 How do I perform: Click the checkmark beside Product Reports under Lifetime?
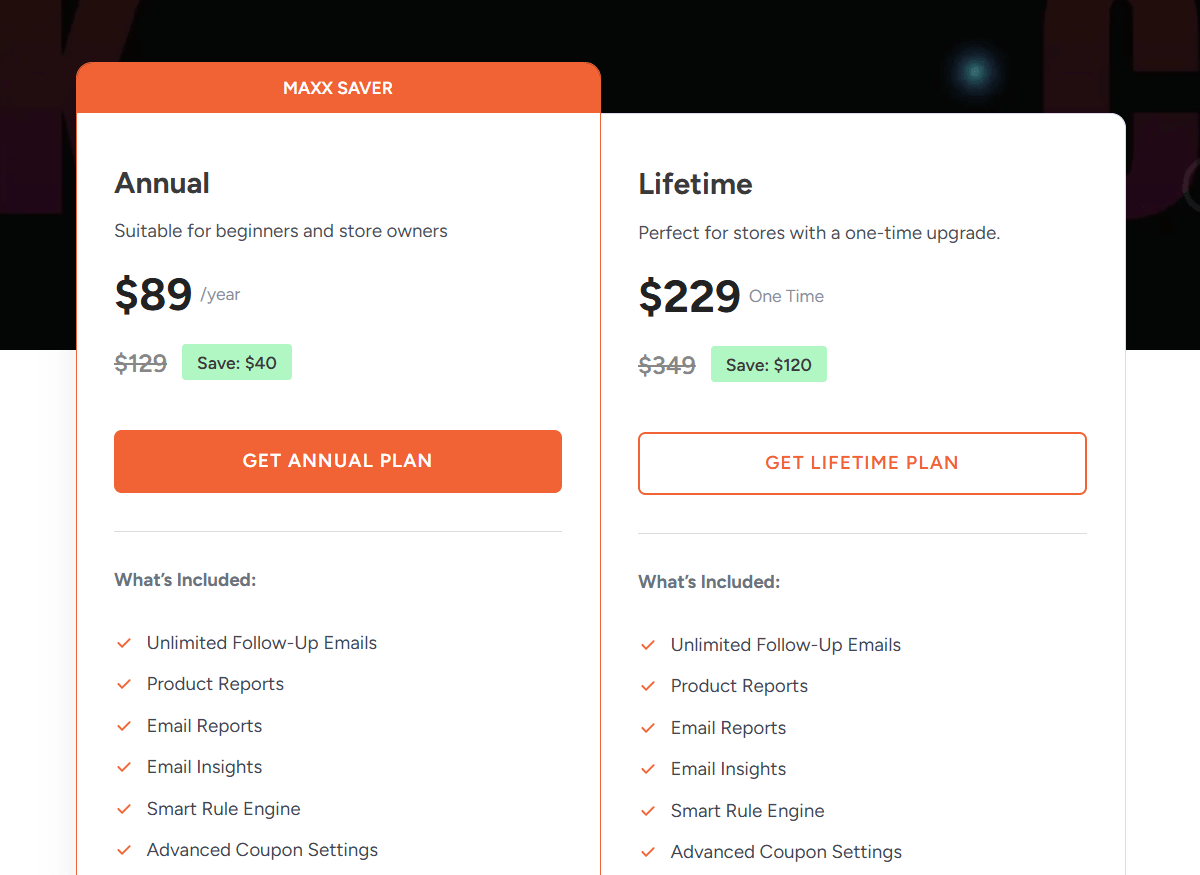[x=648, y=686]
